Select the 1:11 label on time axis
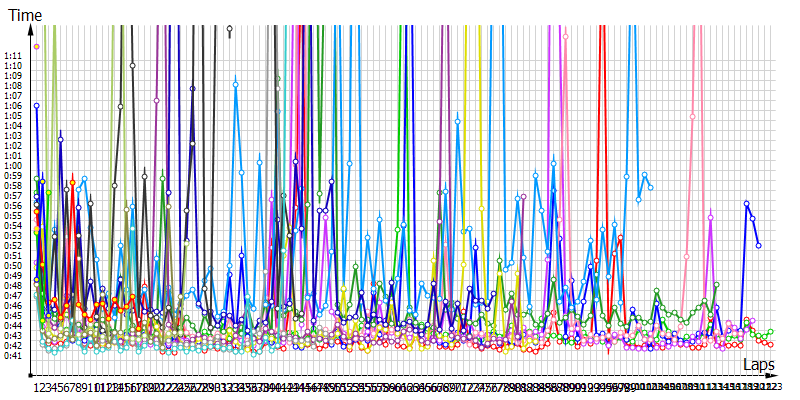Screen dimensions: 800x400 [x=13, y=56]
